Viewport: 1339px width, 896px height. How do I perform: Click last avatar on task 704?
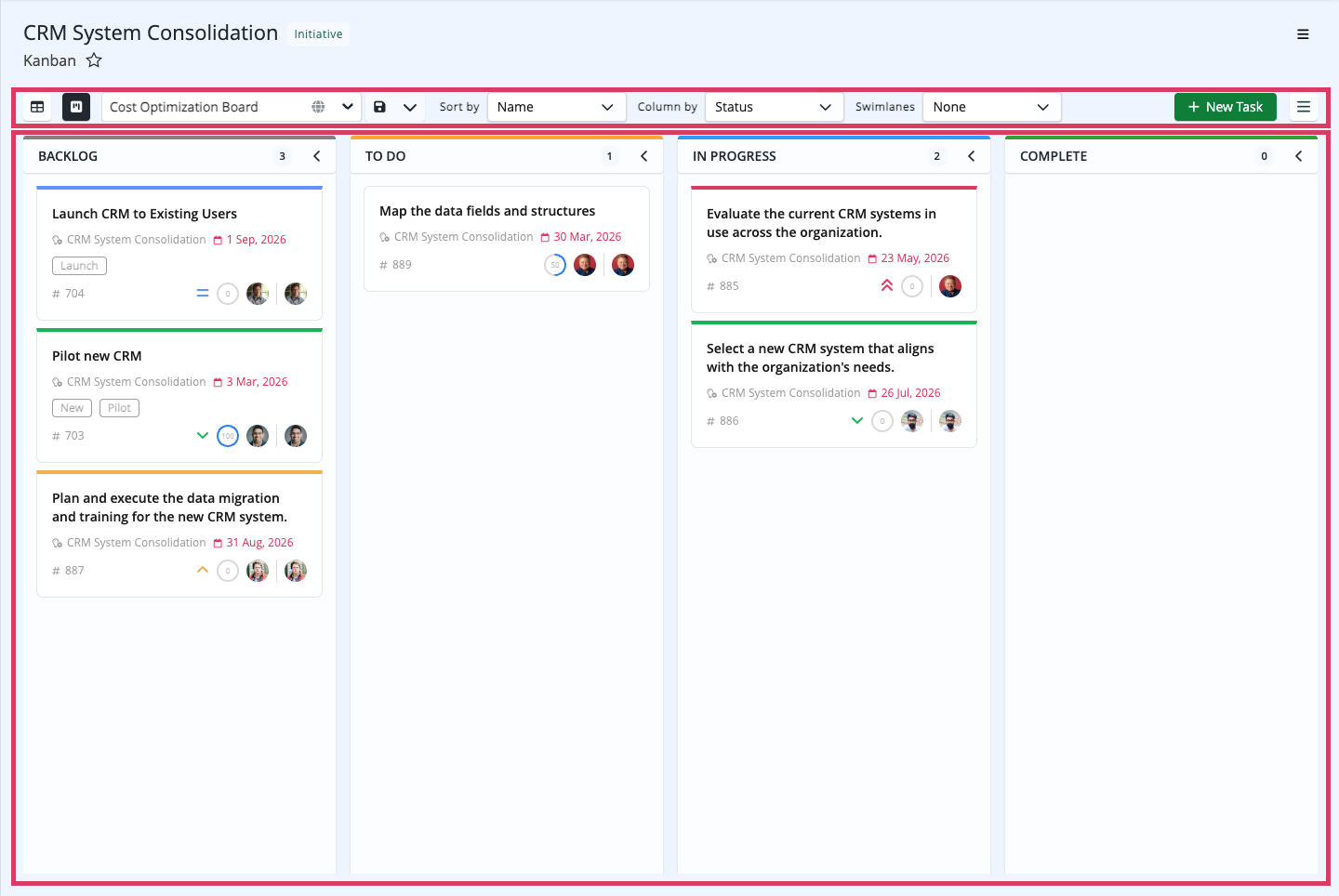click(x=296, y=294)
